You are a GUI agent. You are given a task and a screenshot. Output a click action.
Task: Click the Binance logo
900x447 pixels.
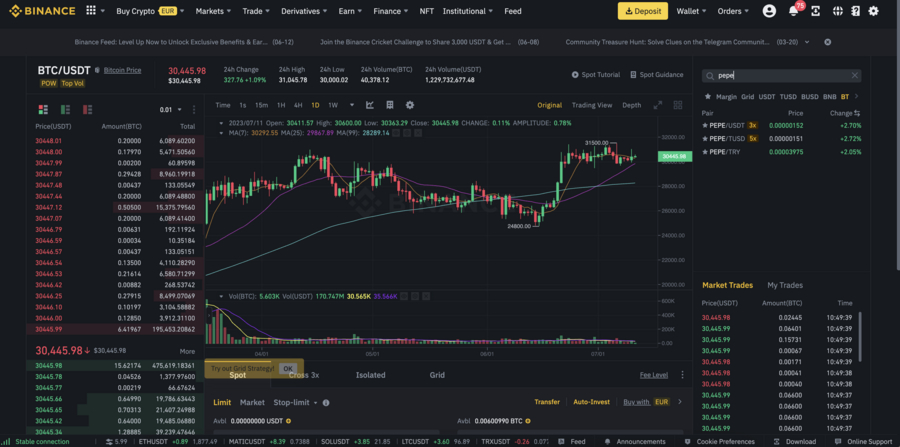tap(42, 11)
